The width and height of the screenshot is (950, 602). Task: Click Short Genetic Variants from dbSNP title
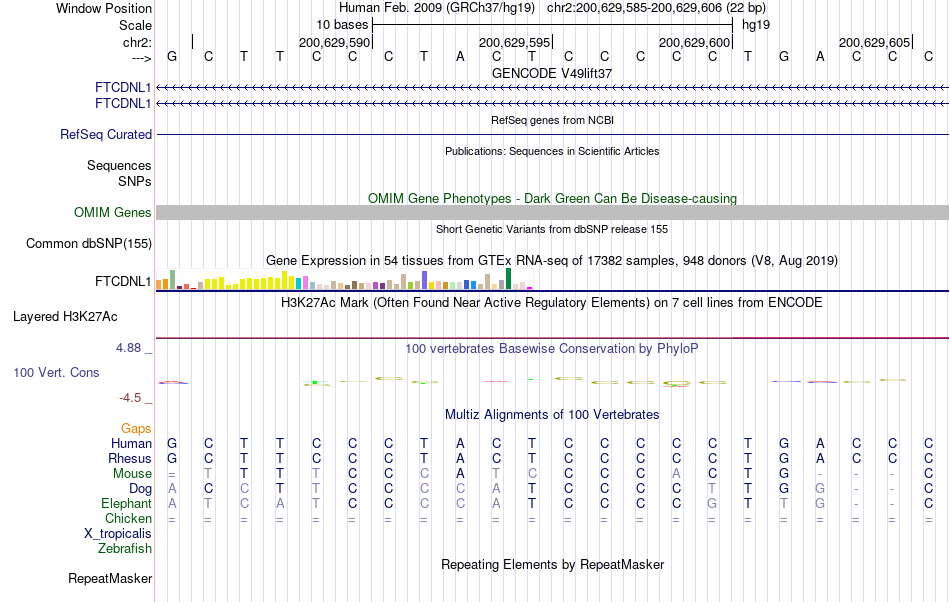[552, 229]
